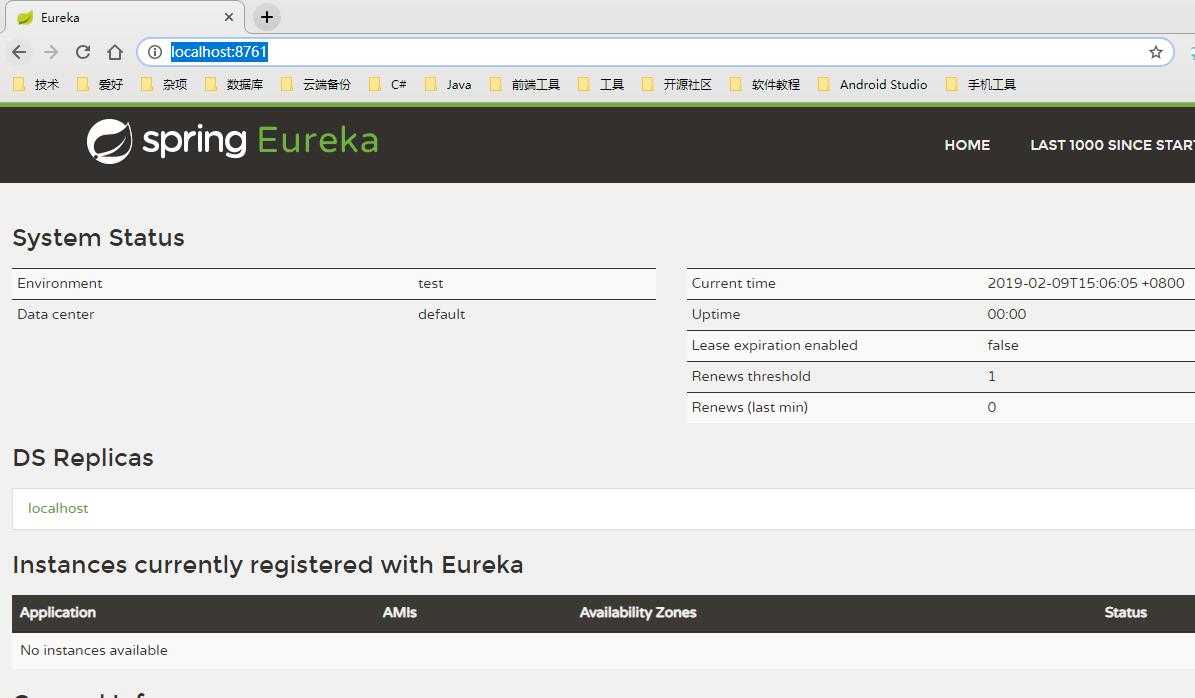Click the Spring Eureka logo
Viewport: 1195px width, 698px height.
point(232,141)
